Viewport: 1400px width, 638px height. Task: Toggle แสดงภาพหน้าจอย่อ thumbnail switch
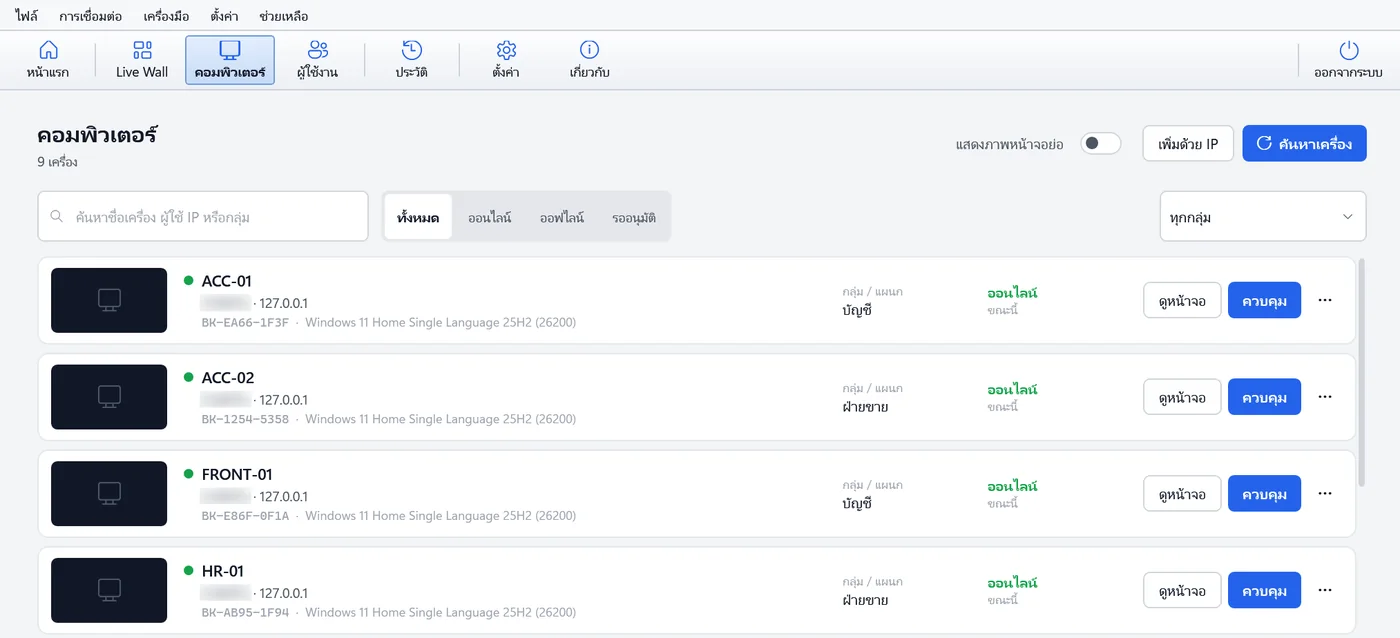(x=1100, y=144)
